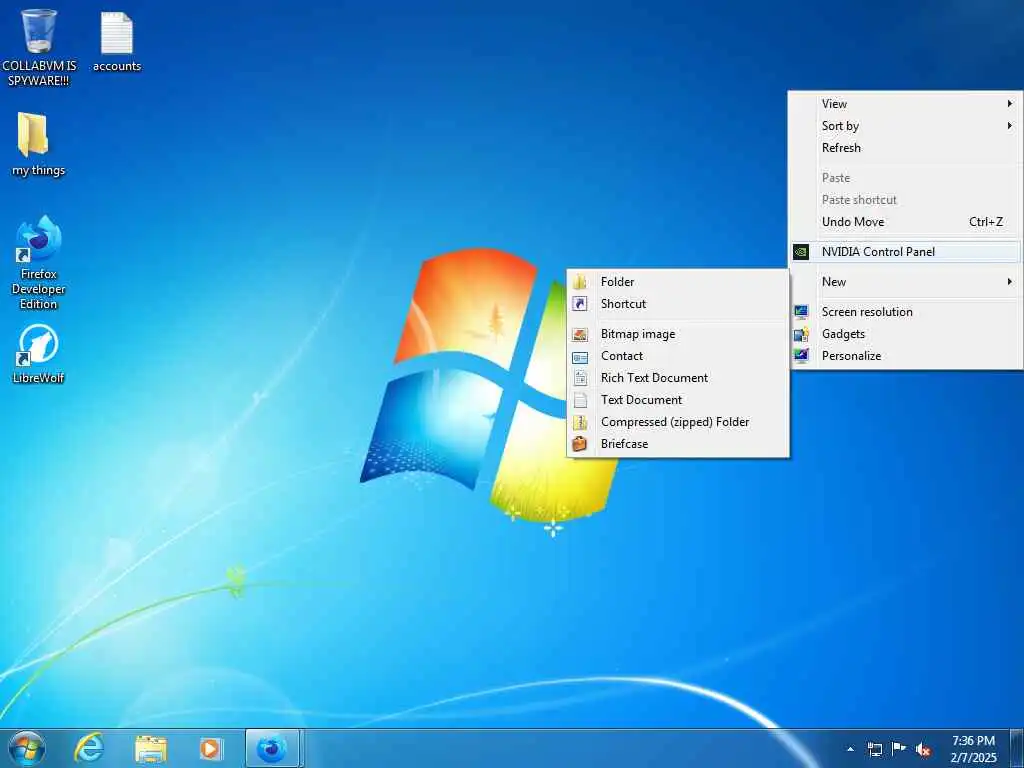Click the Bitmap image icon
Image resolution: width=1024 pixels, height=768 pixels.
click(x=580, y=334)
